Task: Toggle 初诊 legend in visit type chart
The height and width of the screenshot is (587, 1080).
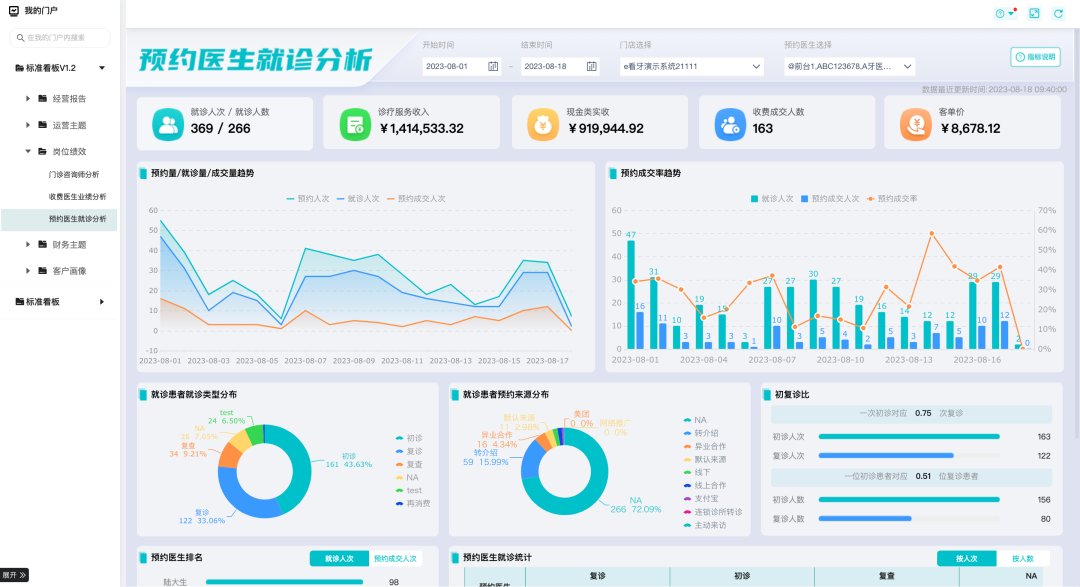Action: tap(408, 438)
